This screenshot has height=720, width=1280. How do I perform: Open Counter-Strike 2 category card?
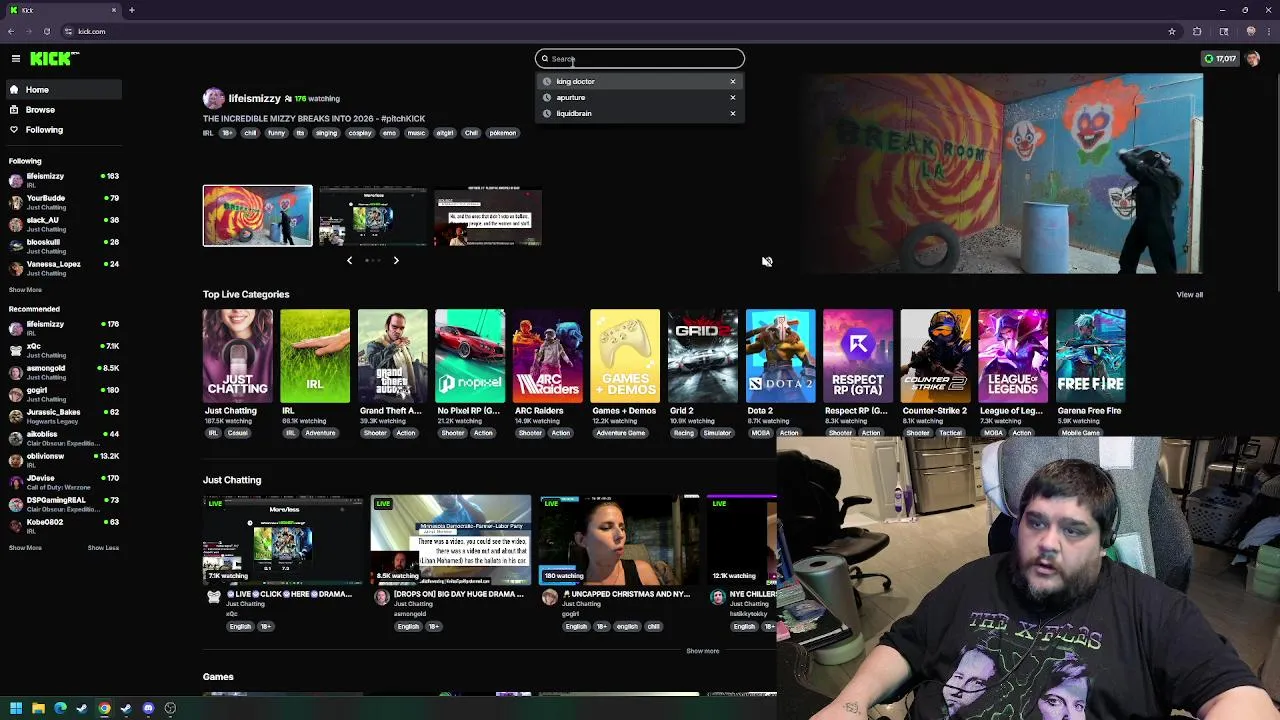935,356
